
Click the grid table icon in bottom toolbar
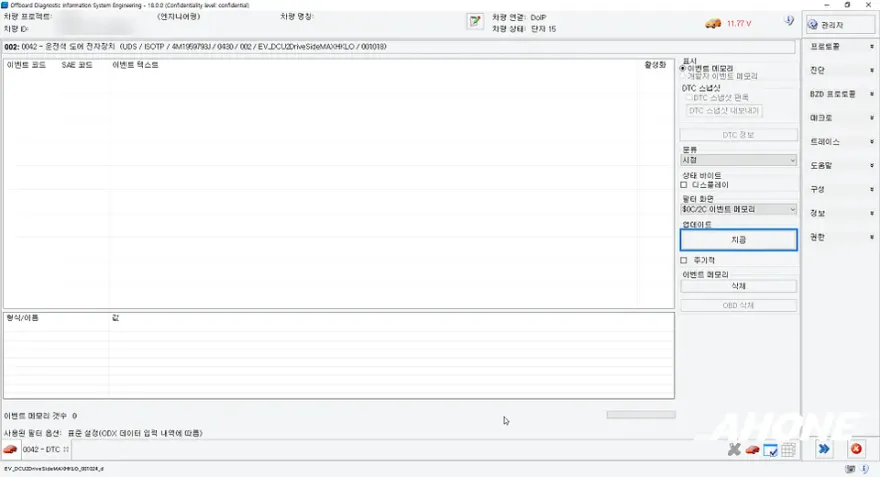[789, 450]
